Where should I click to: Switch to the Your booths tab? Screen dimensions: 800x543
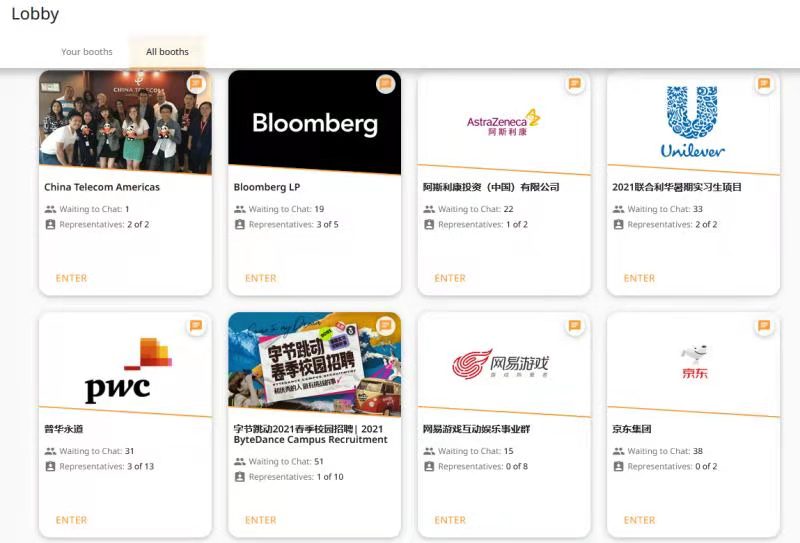(87, 52)
